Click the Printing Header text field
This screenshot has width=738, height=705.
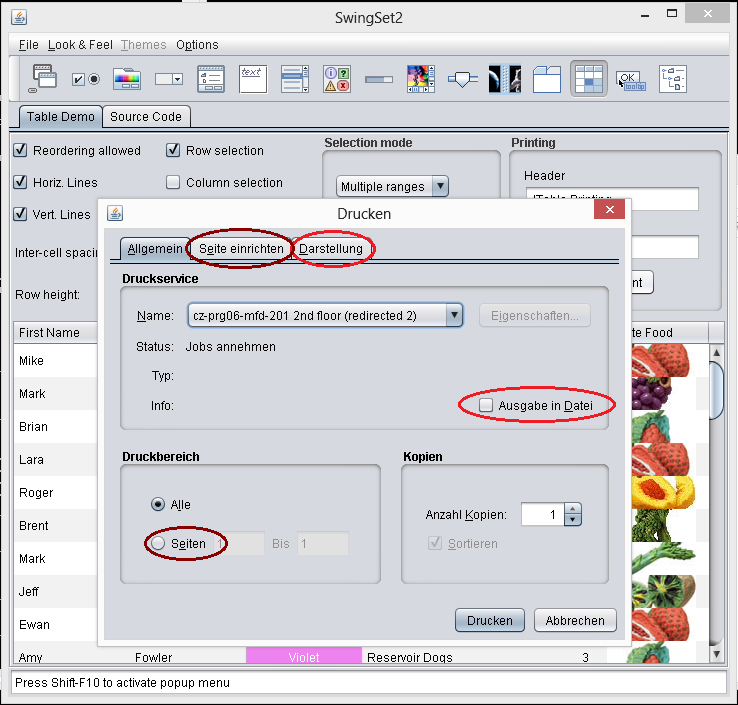611,199
